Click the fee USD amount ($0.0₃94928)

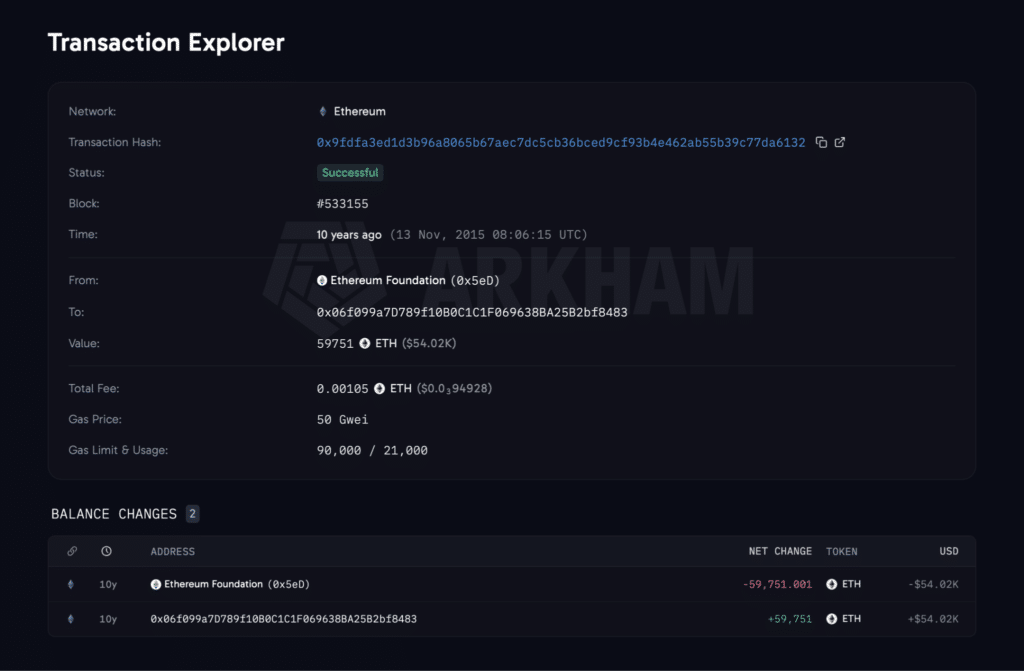pos(455,389)
